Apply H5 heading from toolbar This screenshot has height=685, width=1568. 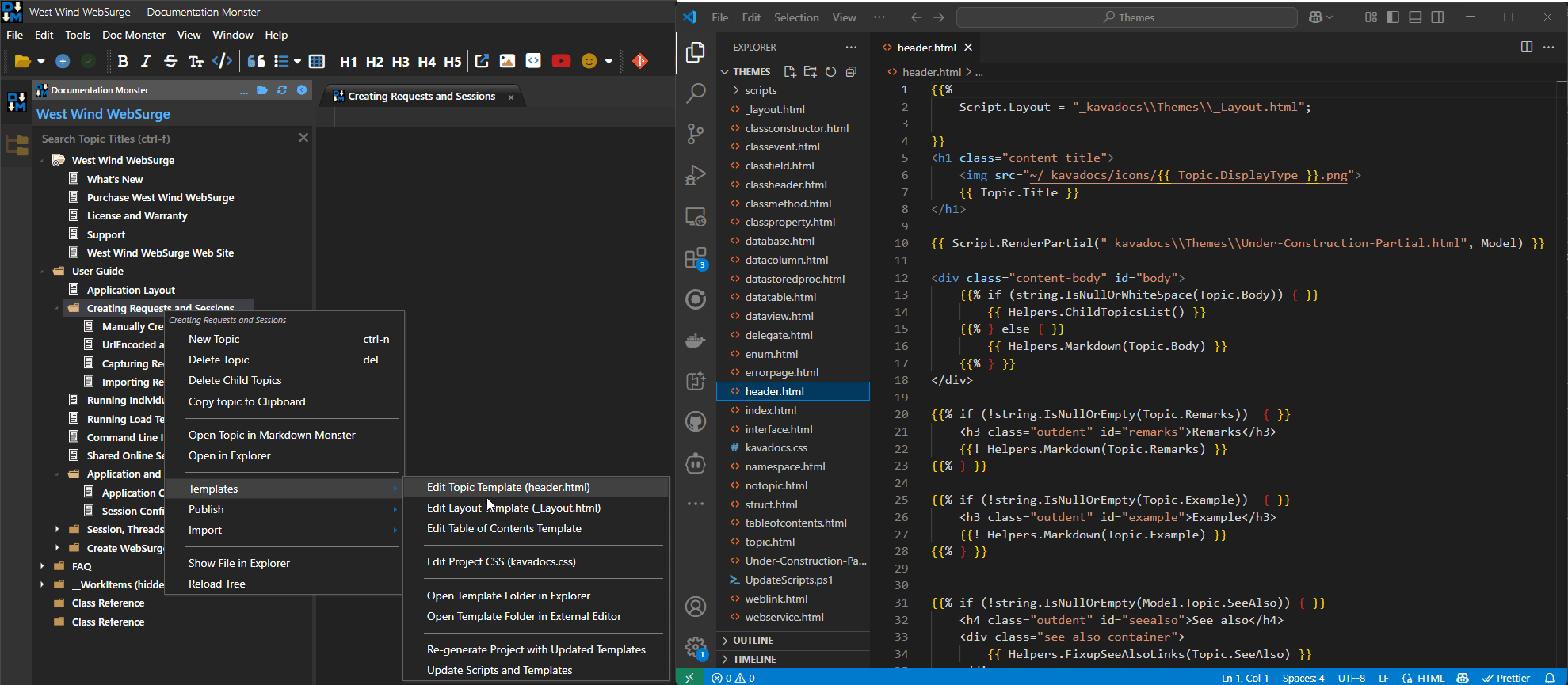[452, 61]
